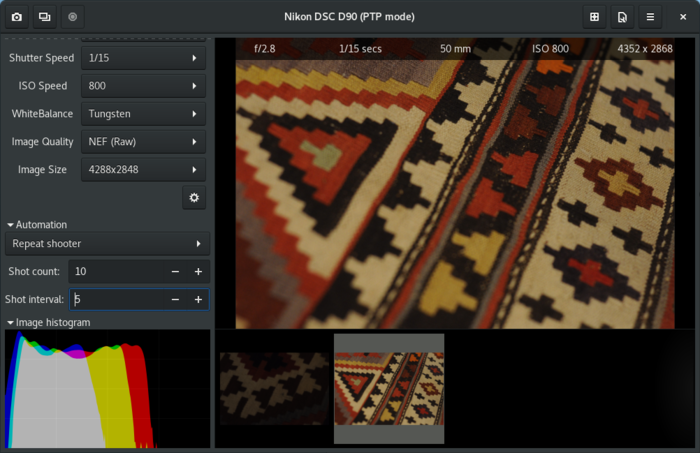700x453 pixels.
Task: Open the Image Size 4288x2848 dropdown
Action: [x=143, y=170]
